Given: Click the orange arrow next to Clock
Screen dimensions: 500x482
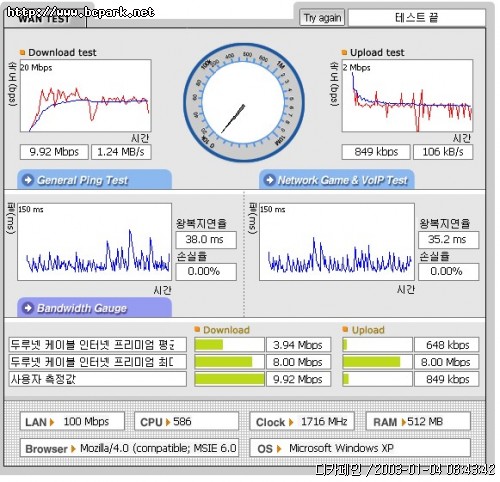Looking at the screenshot, I should click(291, 422).
